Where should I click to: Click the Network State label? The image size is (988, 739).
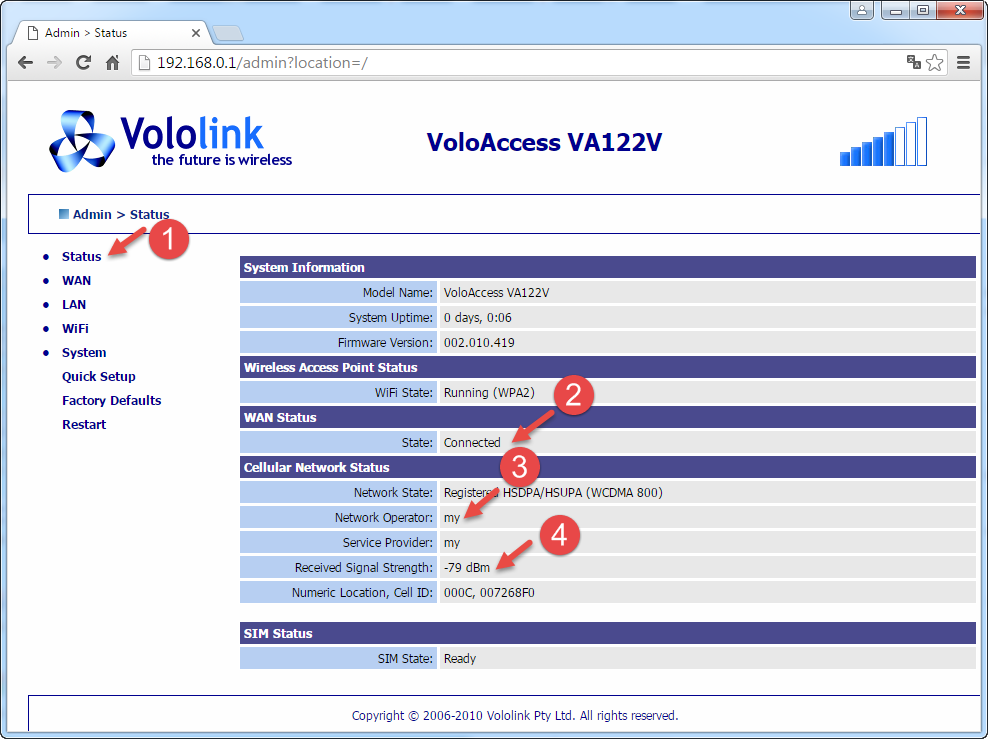pyautogui.click(x=393, y=493)
